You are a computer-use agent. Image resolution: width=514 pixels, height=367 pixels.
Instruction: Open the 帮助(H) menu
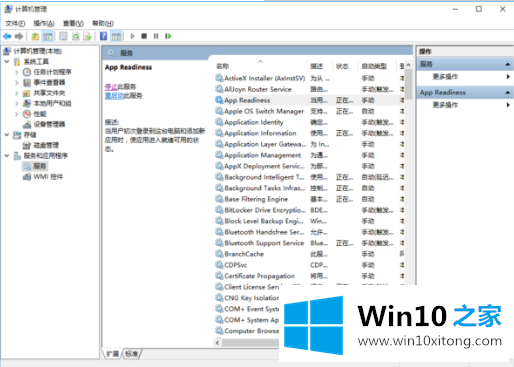103,23
